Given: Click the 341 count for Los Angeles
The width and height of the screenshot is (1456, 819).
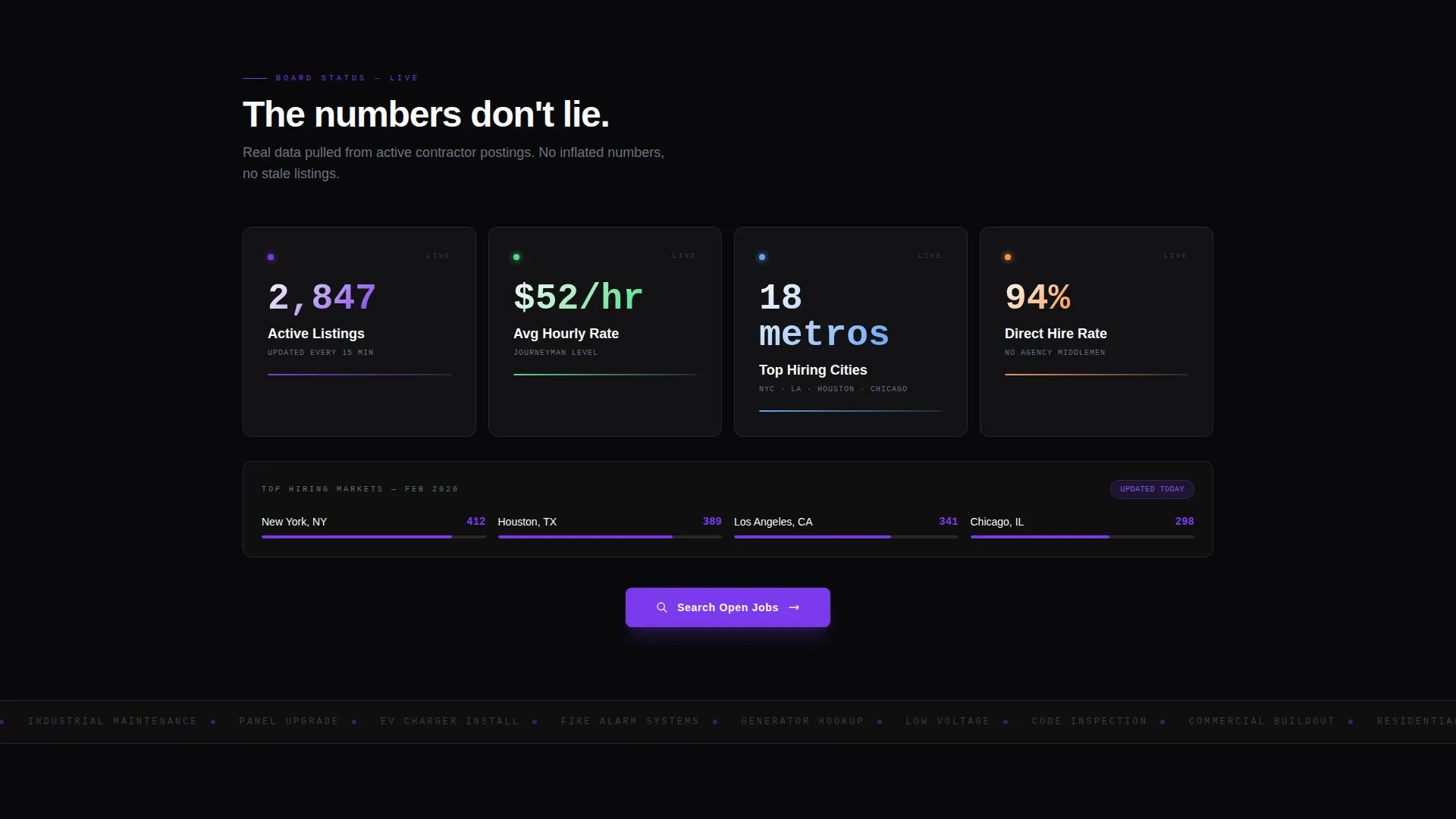Looking at the screenshot, I should (x=948, y=522).
